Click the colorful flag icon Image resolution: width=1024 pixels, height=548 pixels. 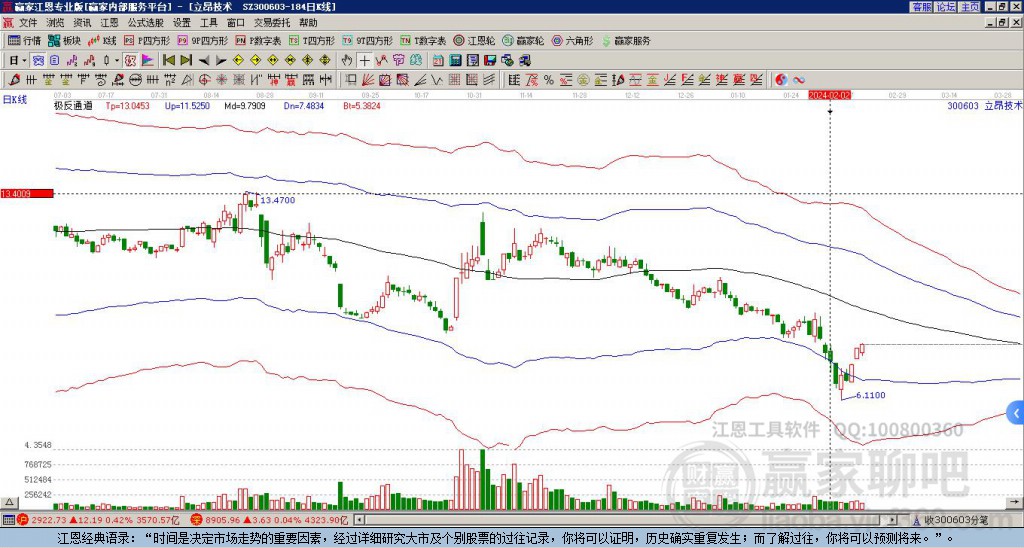[x=148, y=61]
